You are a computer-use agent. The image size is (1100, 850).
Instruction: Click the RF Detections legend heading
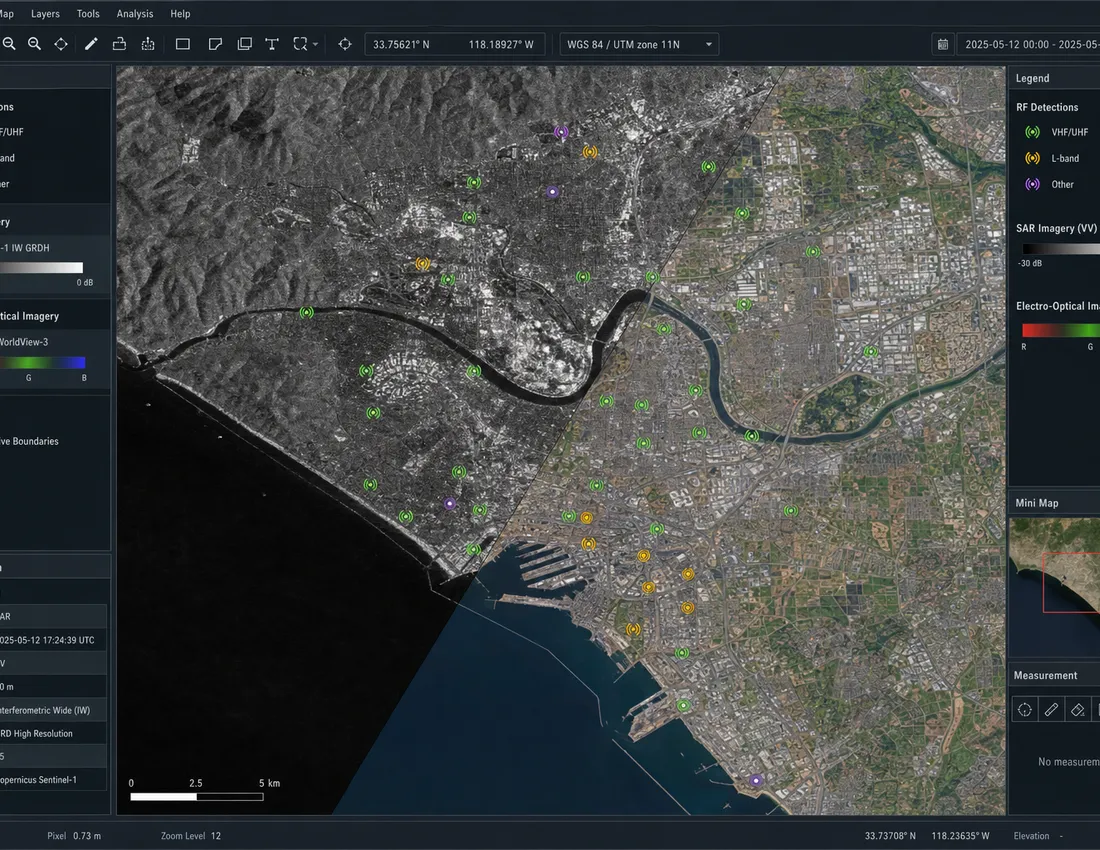click(x=1047, y=107)
